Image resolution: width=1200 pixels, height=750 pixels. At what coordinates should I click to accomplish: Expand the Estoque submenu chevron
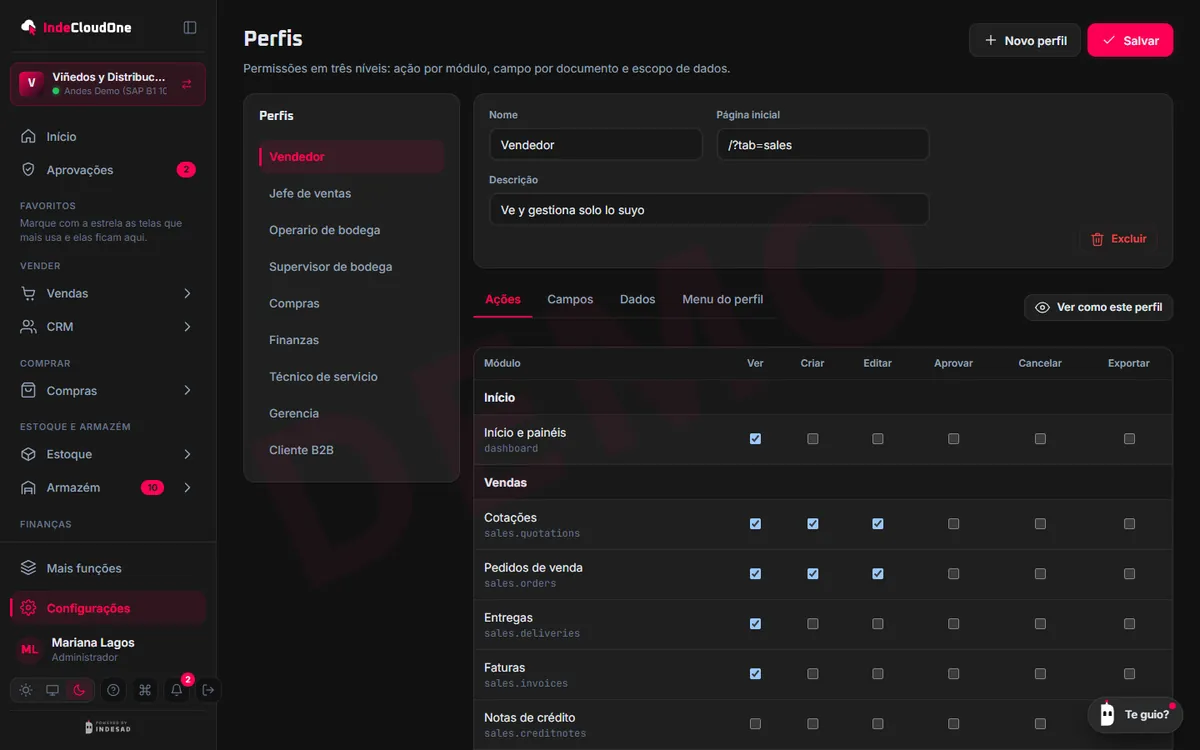point(187,455)
